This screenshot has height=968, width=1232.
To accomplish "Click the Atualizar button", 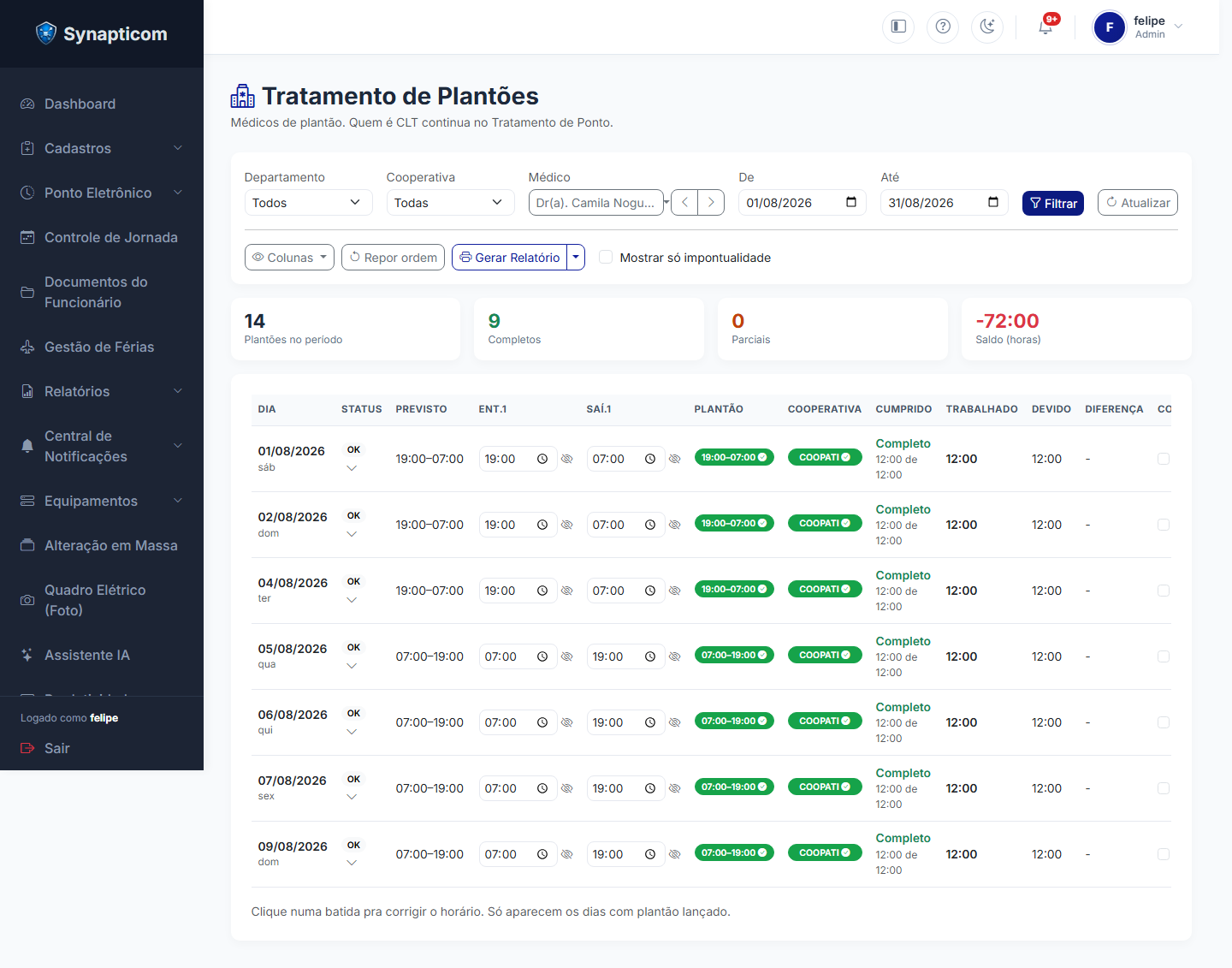I will click(1138, 202).
